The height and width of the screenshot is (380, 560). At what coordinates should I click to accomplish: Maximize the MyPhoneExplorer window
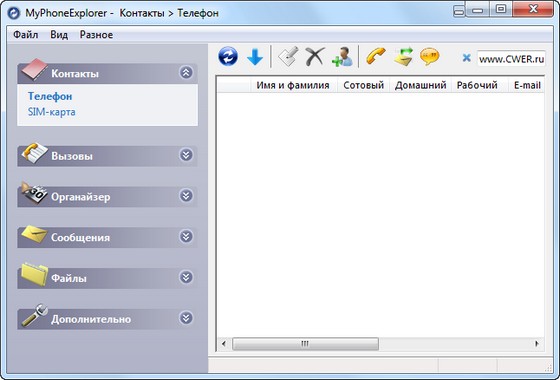(x=501, y=10)
